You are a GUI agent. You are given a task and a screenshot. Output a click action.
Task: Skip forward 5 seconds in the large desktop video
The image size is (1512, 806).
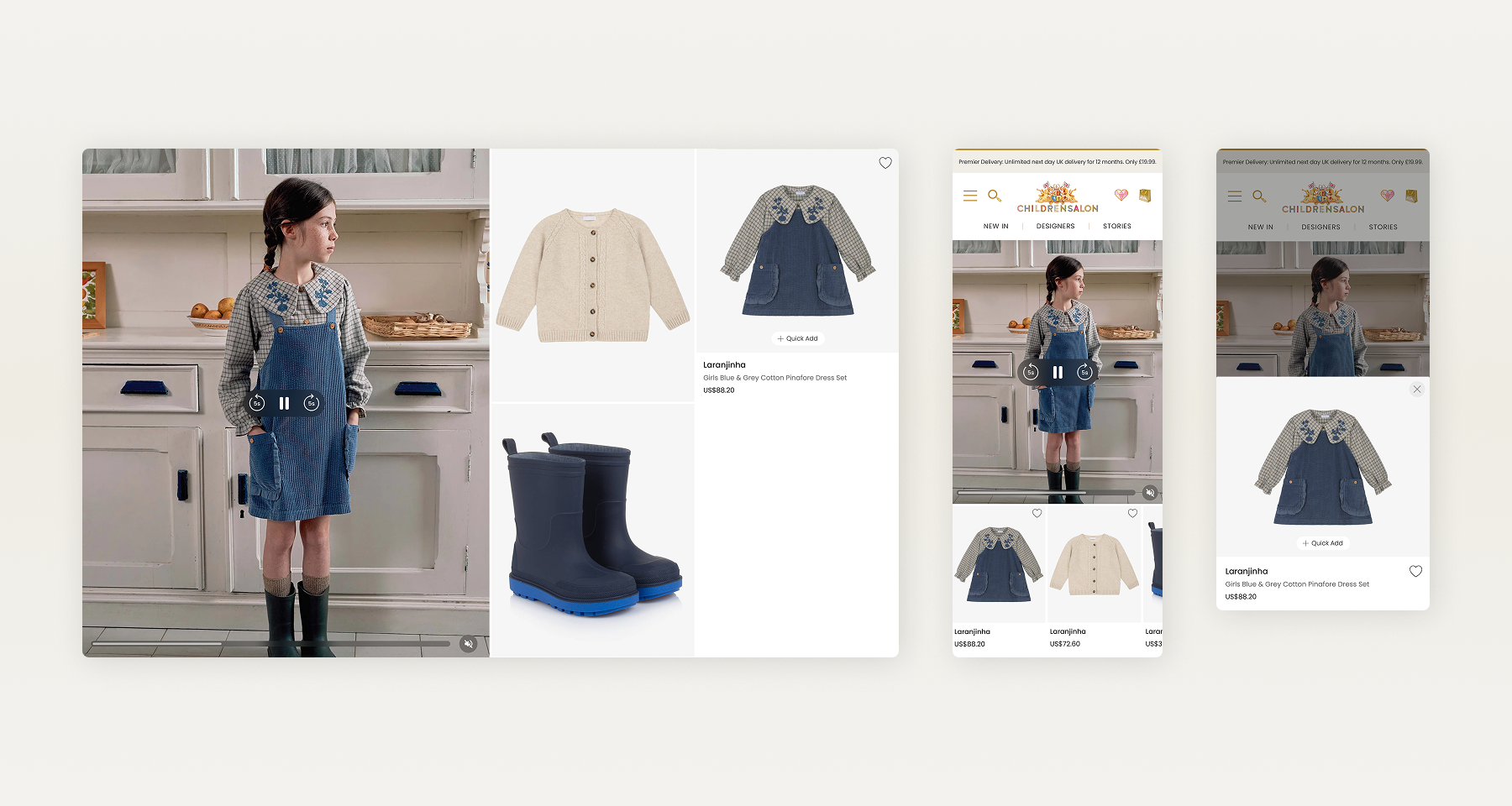[311, 404]
